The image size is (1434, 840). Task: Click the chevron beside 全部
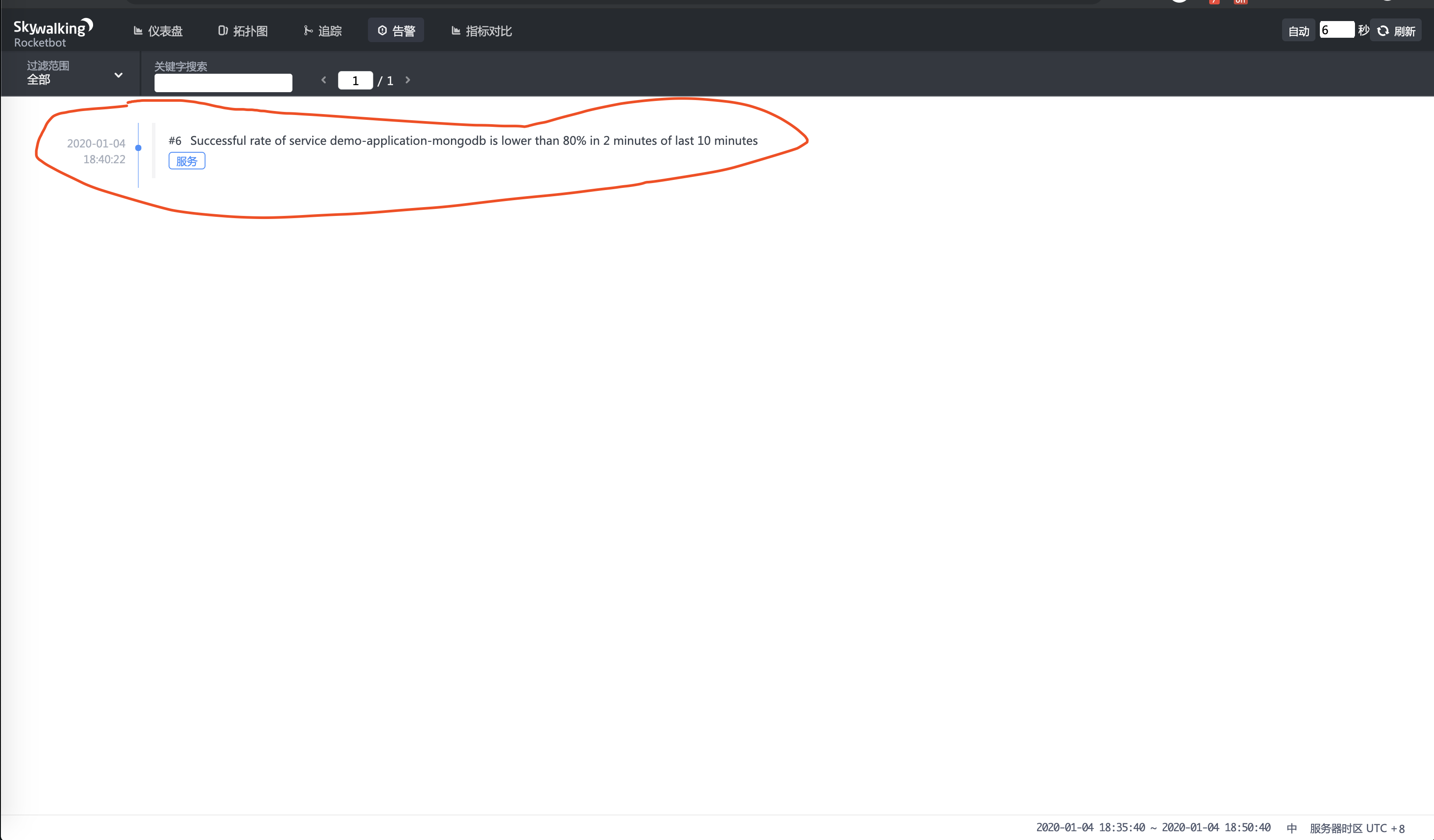pyautogui.click(x=119, y=75)
